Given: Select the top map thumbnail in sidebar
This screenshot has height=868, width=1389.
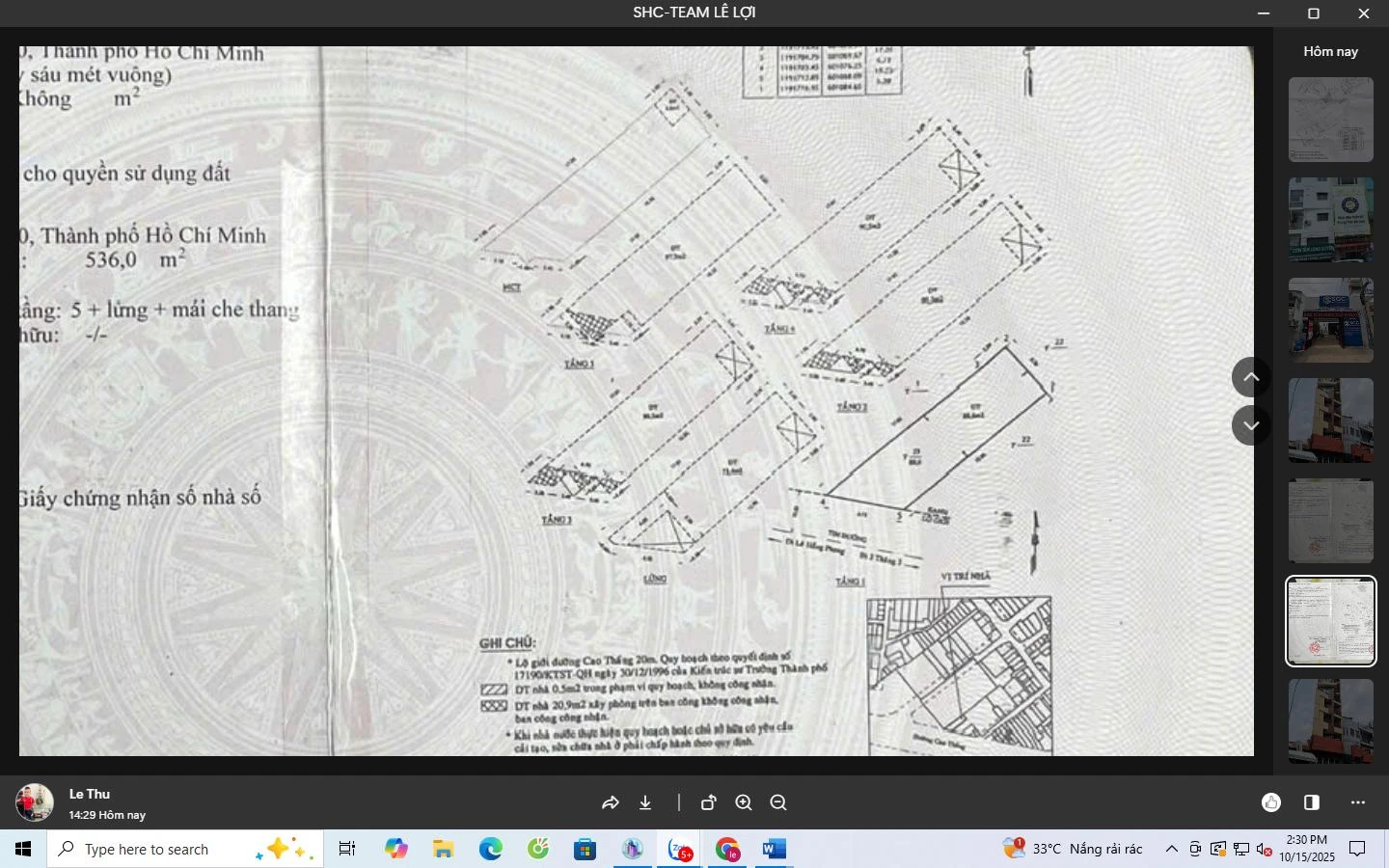Looking at the screenshot, I should 1330,120.
